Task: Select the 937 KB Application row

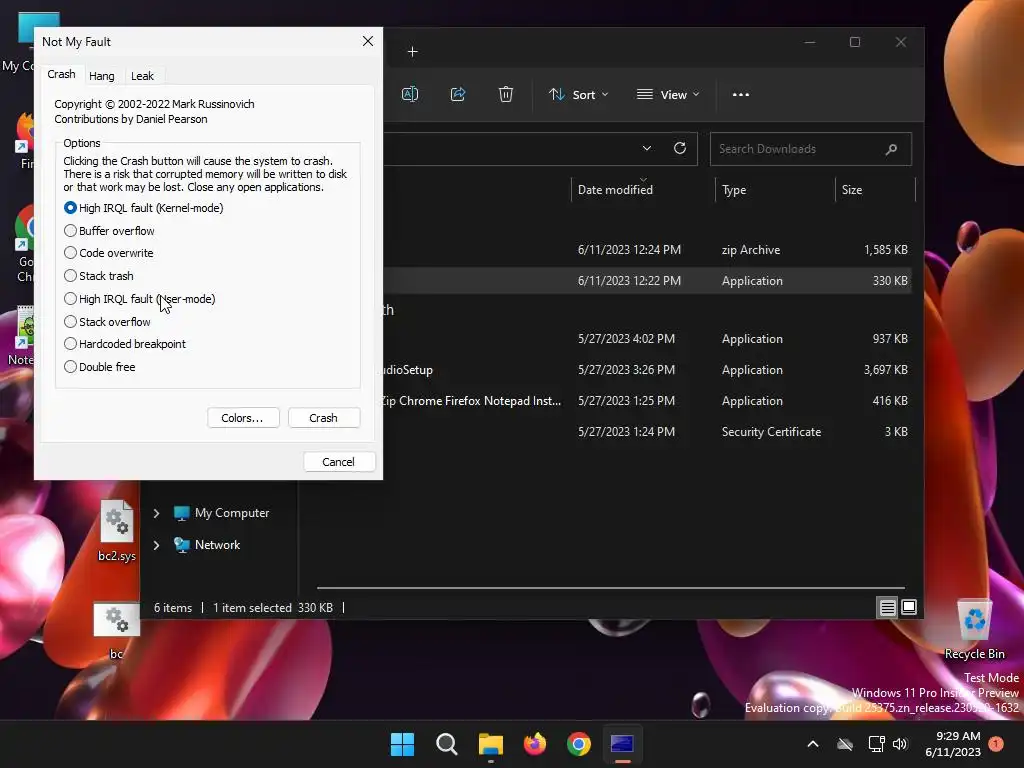Action: click(647, 338)
